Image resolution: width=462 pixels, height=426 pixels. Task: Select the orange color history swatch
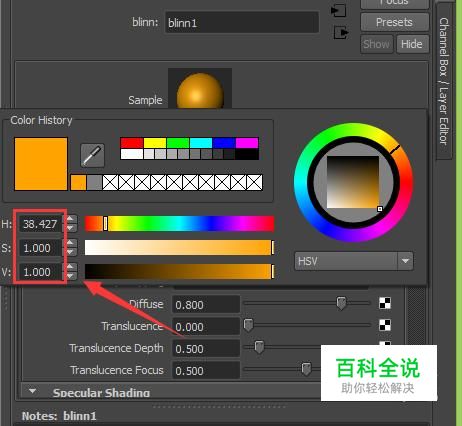click(x=78, y=183)
